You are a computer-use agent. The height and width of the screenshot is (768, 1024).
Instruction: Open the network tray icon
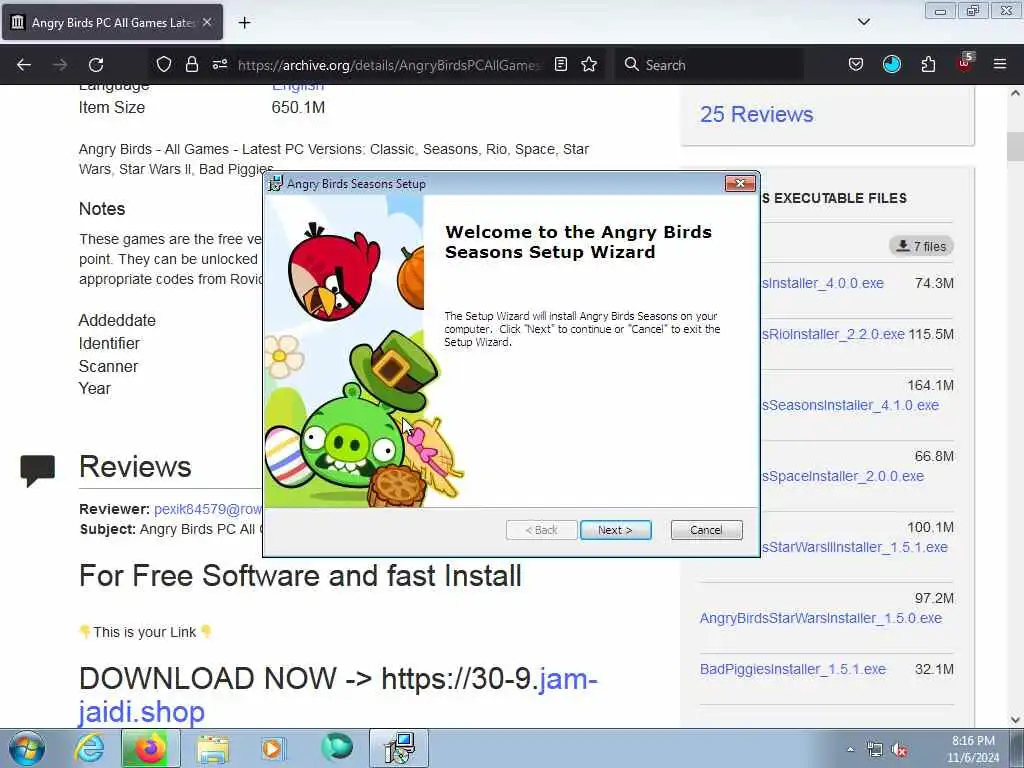(x=874, y=750)
